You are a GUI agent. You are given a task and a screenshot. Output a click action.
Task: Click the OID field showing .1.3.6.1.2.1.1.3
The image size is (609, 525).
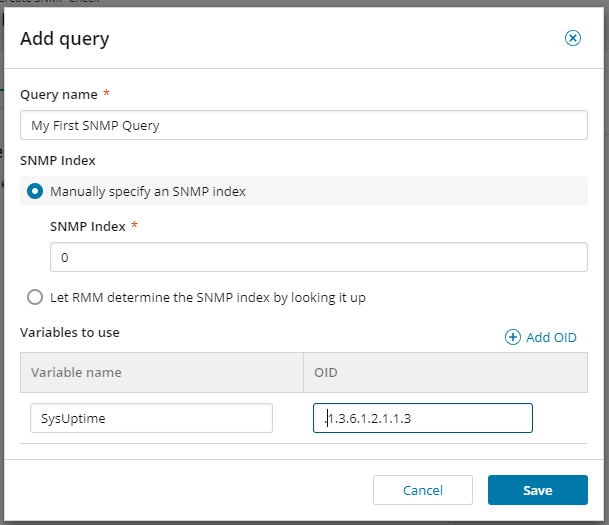tap(423, 418)
